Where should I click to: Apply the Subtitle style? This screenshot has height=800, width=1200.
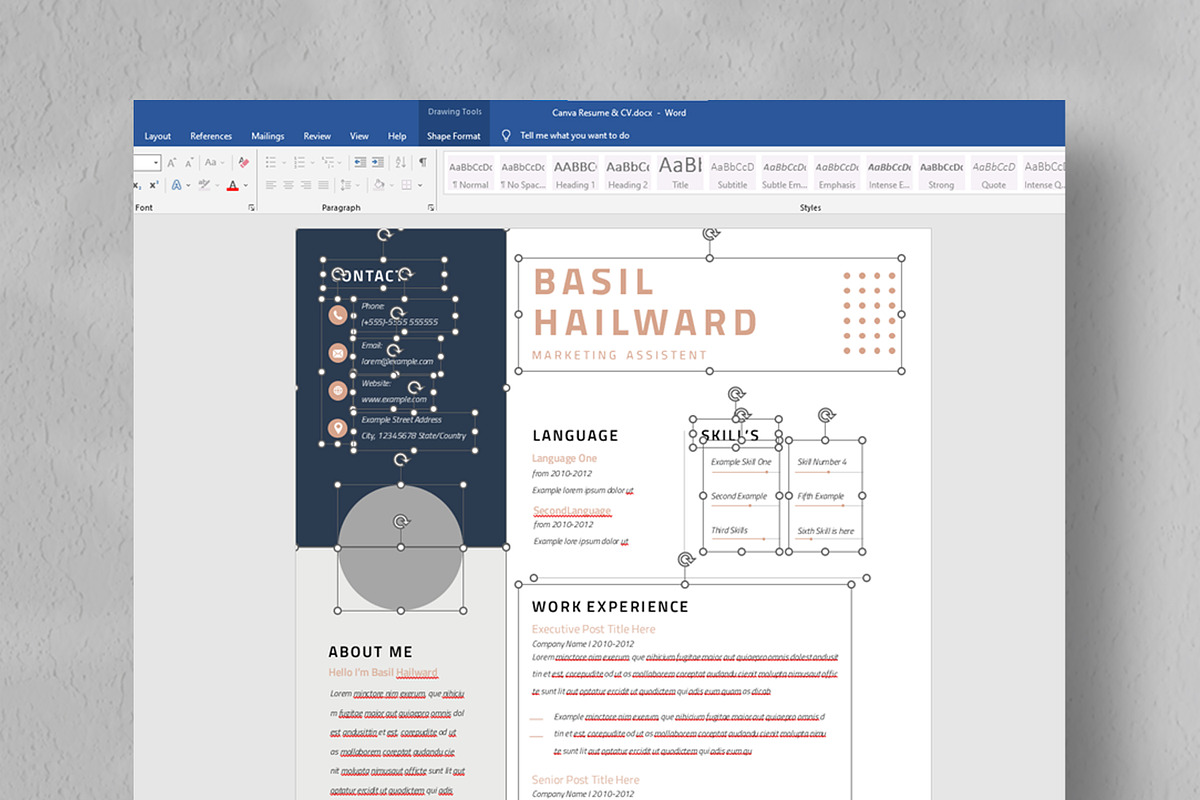click(733, 173)
